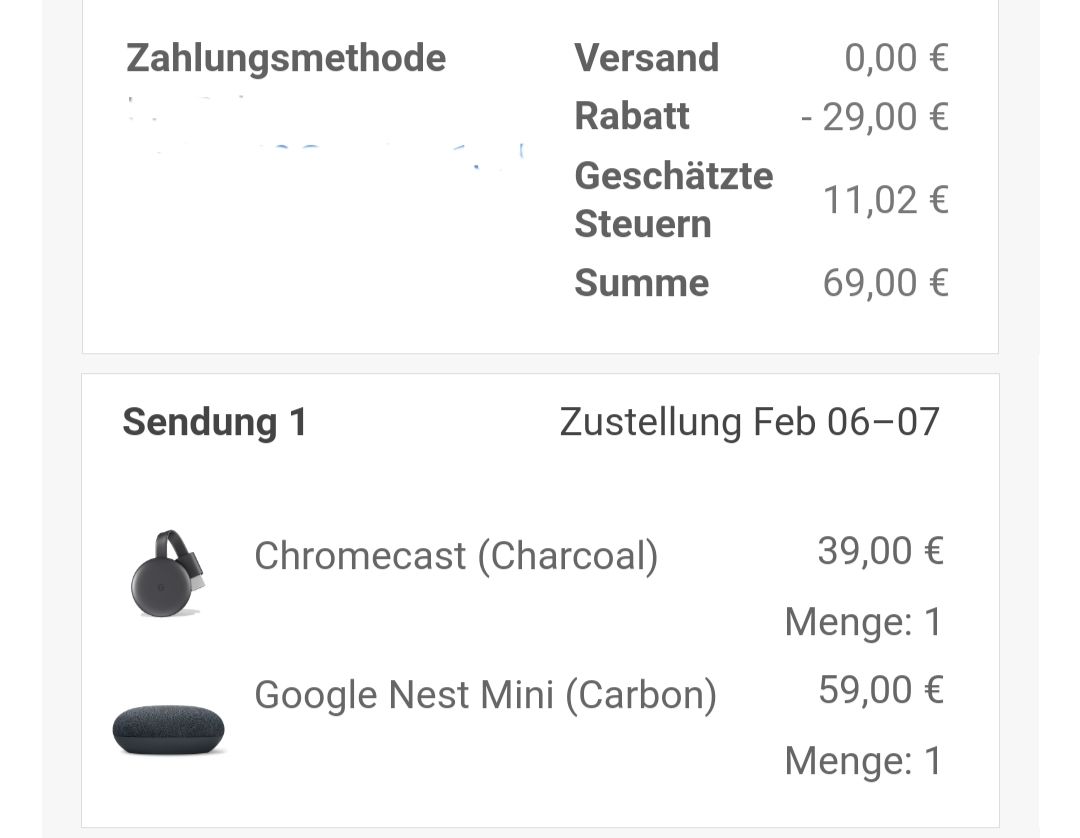Click the Google Nest Mini product image
Viewport: 1080px width, 838px height.
pyautogui.click(x=169, y=729)
